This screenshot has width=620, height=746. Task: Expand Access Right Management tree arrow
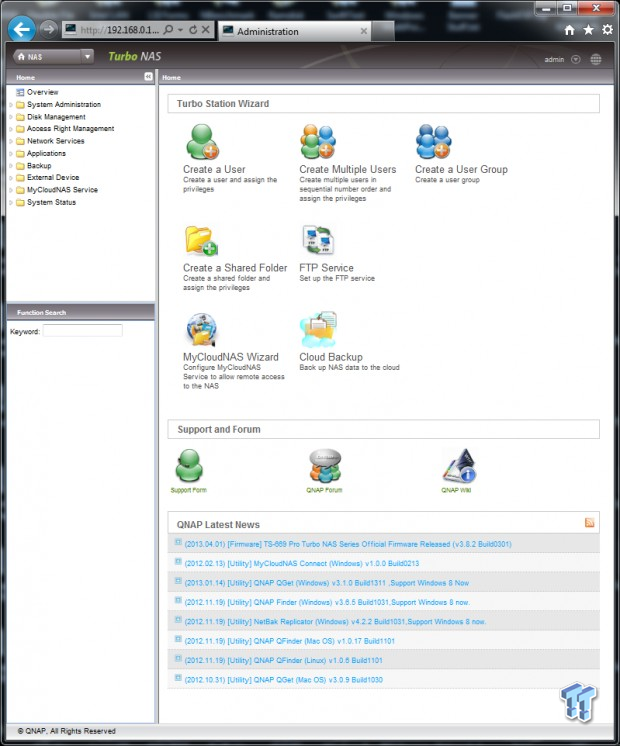click(x=11, y=129)
